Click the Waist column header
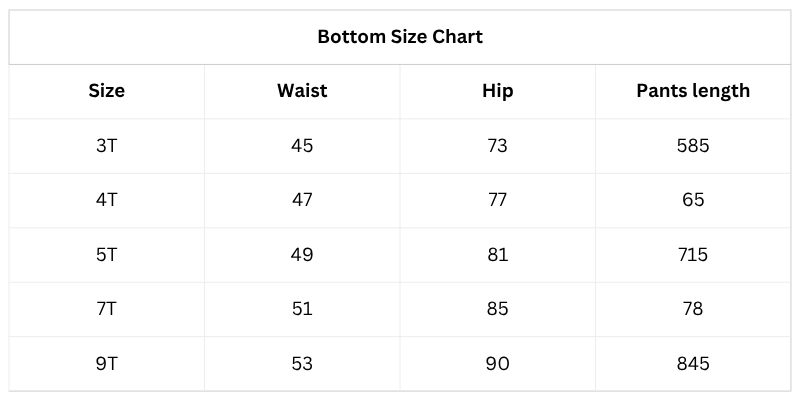 click(302, 91)
